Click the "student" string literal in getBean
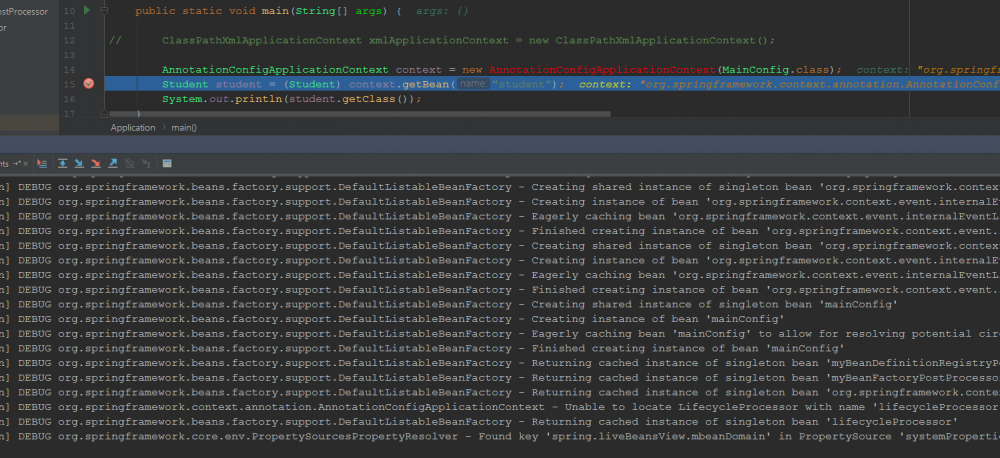 coord(521,84)
